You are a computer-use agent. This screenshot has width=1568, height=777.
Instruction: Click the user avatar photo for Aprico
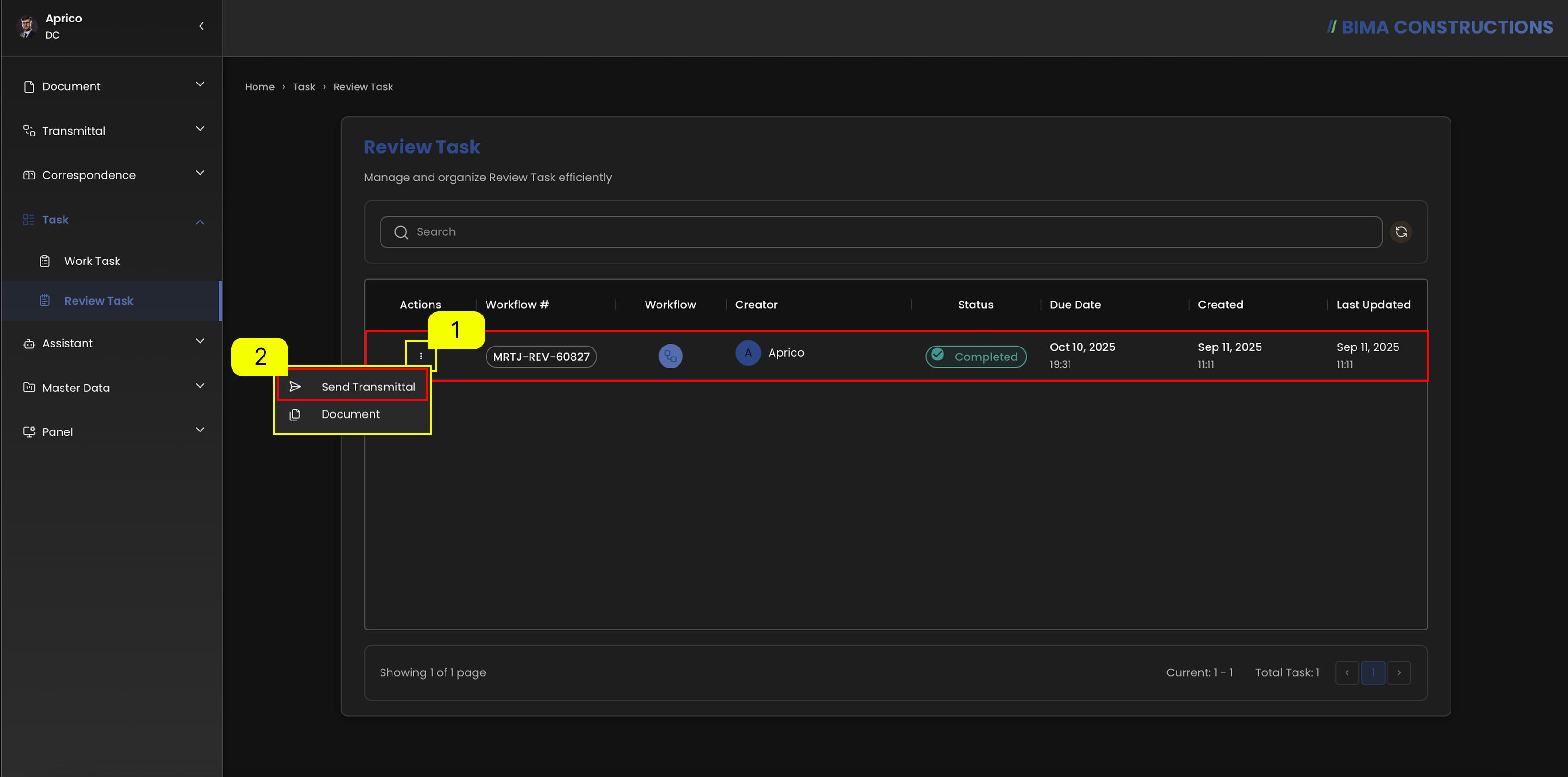26,26
